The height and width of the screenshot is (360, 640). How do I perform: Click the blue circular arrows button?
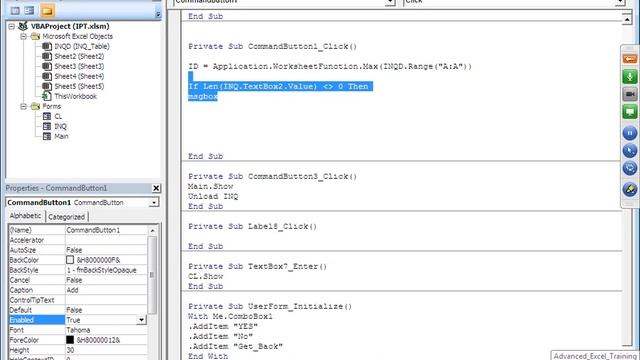point(630,168)
